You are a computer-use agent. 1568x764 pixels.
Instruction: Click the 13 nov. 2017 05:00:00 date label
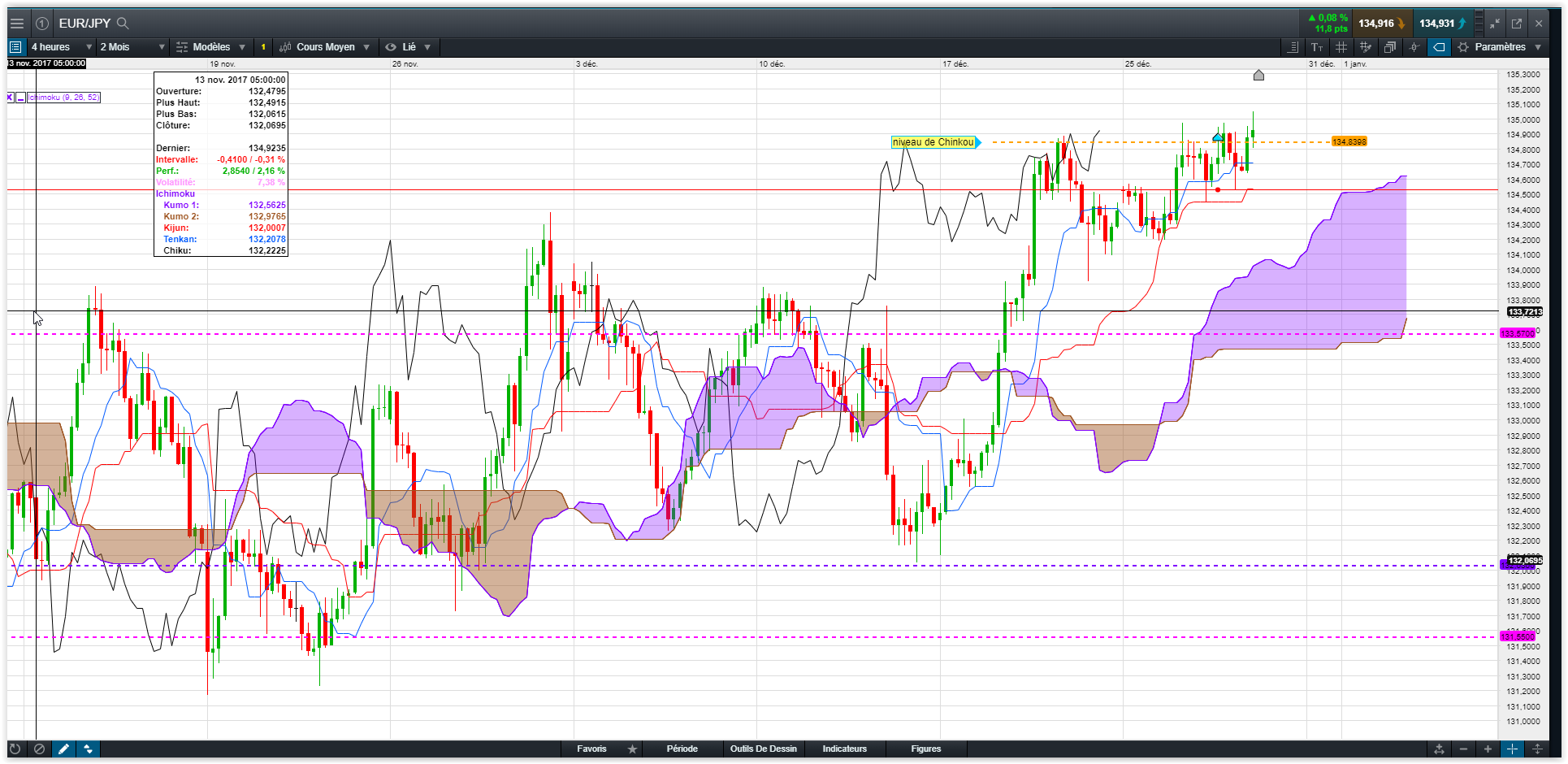[x=46, y=63]
